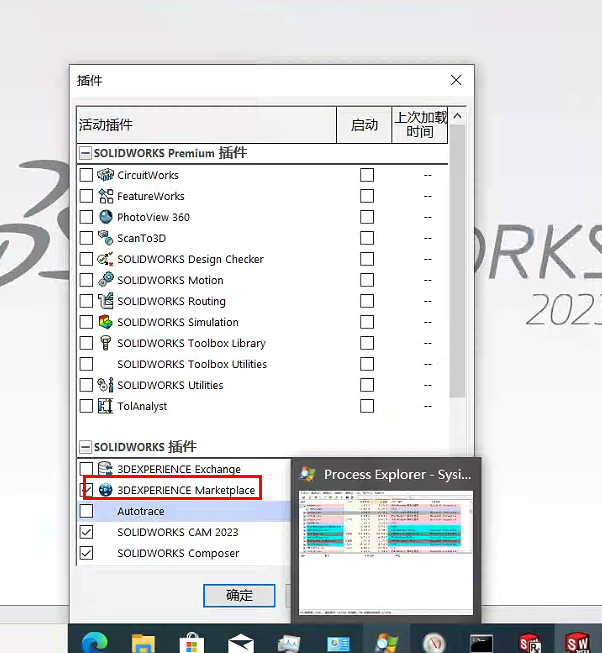Viewport: 602px width, 653px height.
Task: Click the FeatureWorks add-in icon
Action: click(106, 196)
